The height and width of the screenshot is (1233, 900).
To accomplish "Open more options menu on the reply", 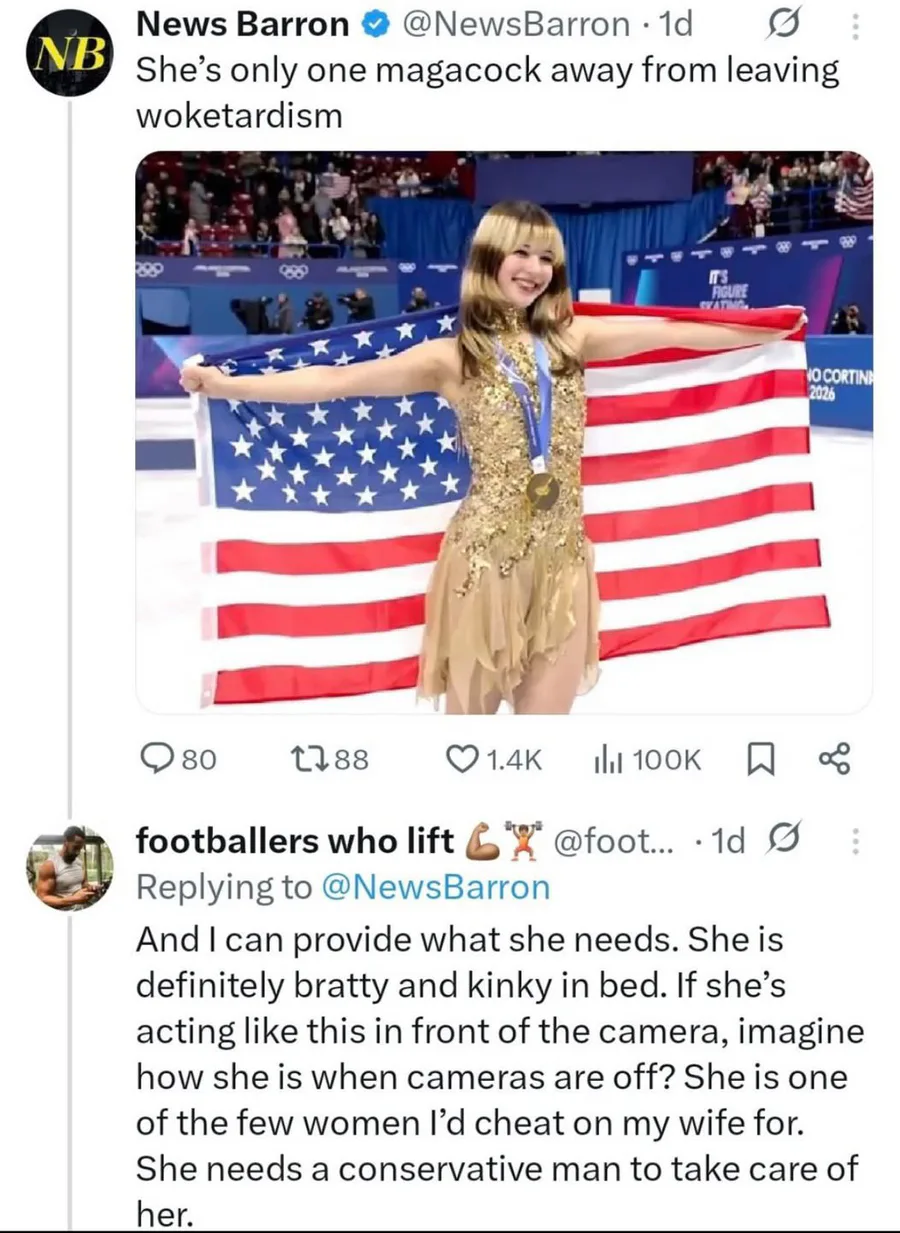I will [x=855, y=842].
